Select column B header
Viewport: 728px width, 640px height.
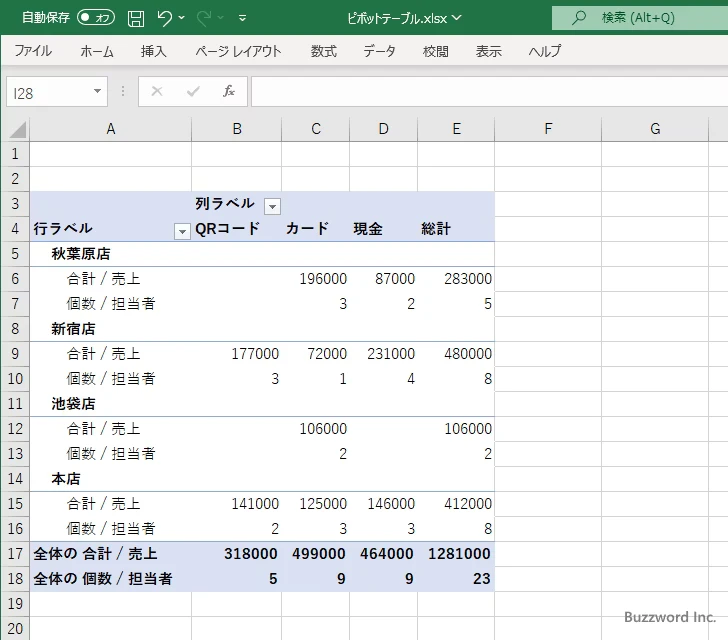pos(237,129)
